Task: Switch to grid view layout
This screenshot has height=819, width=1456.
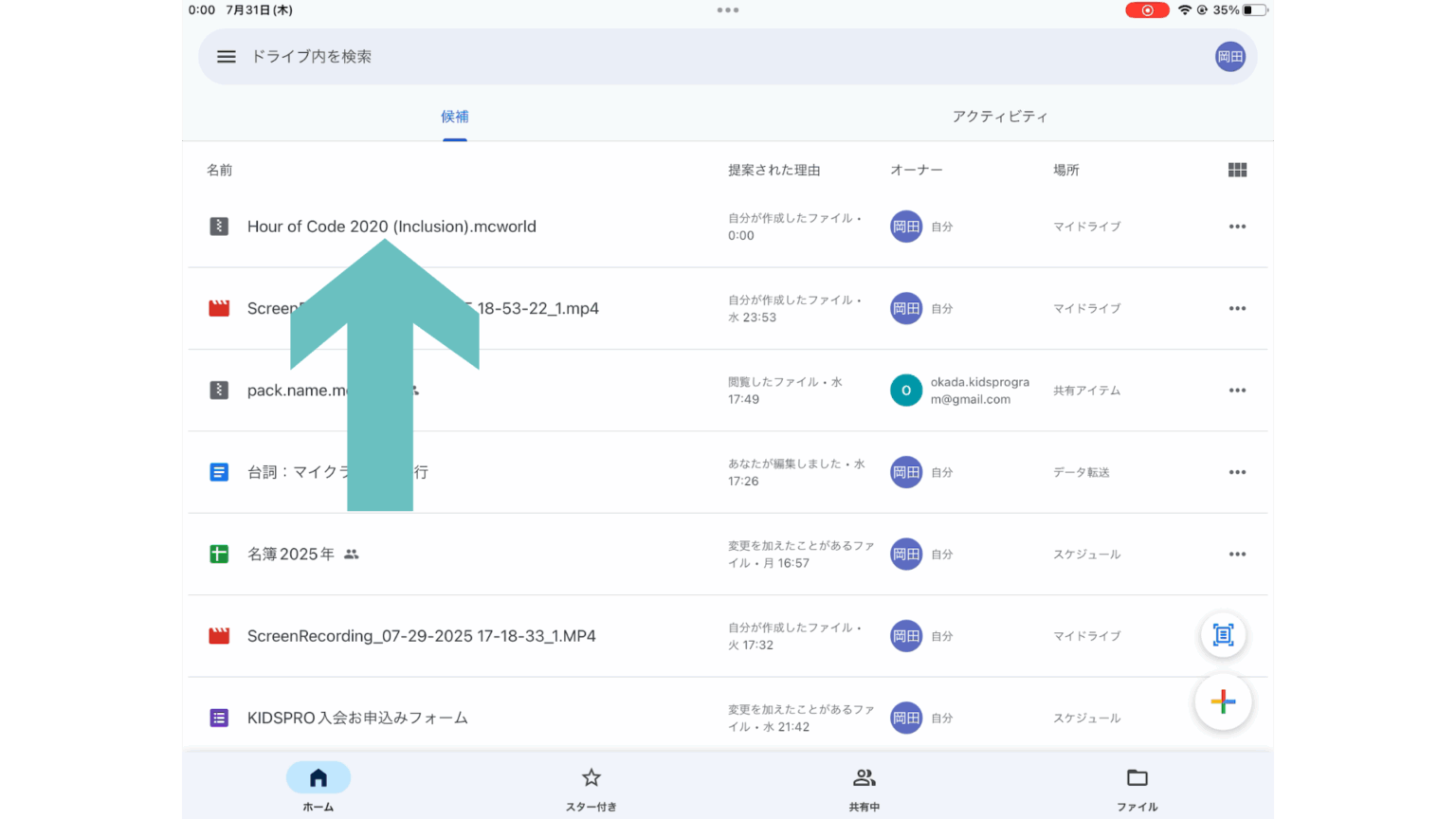Action: click(x=1237, y=170)
